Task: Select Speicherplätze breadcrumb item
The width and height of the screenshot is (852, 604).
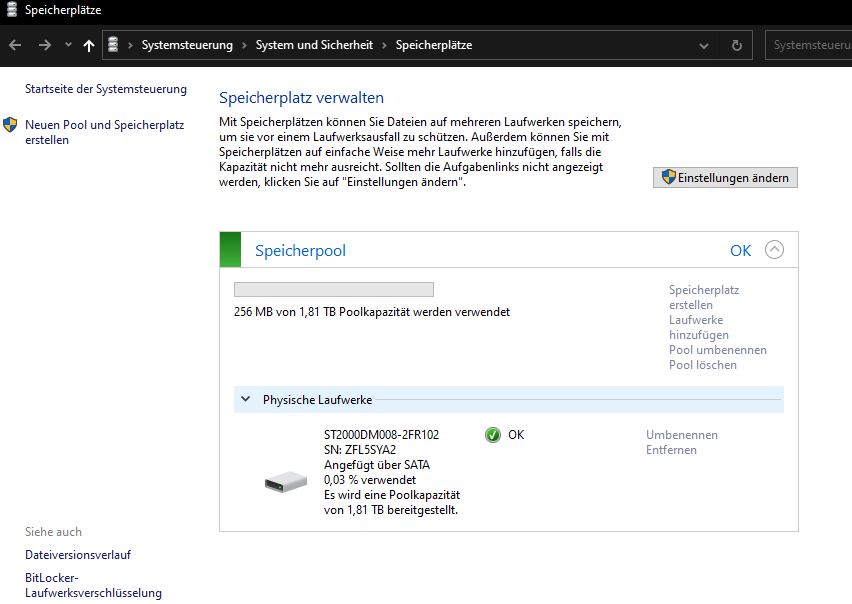Action: 434,45
